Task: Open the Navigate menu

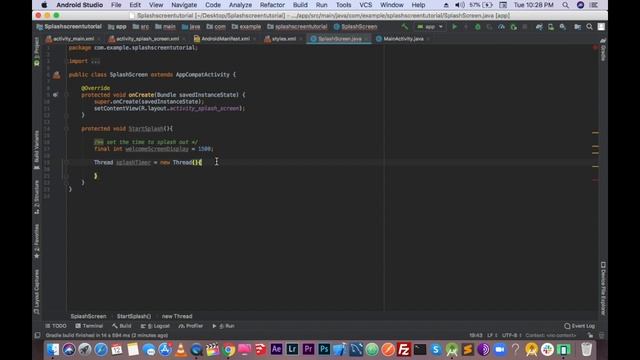Action: click(x=184, y=5)
